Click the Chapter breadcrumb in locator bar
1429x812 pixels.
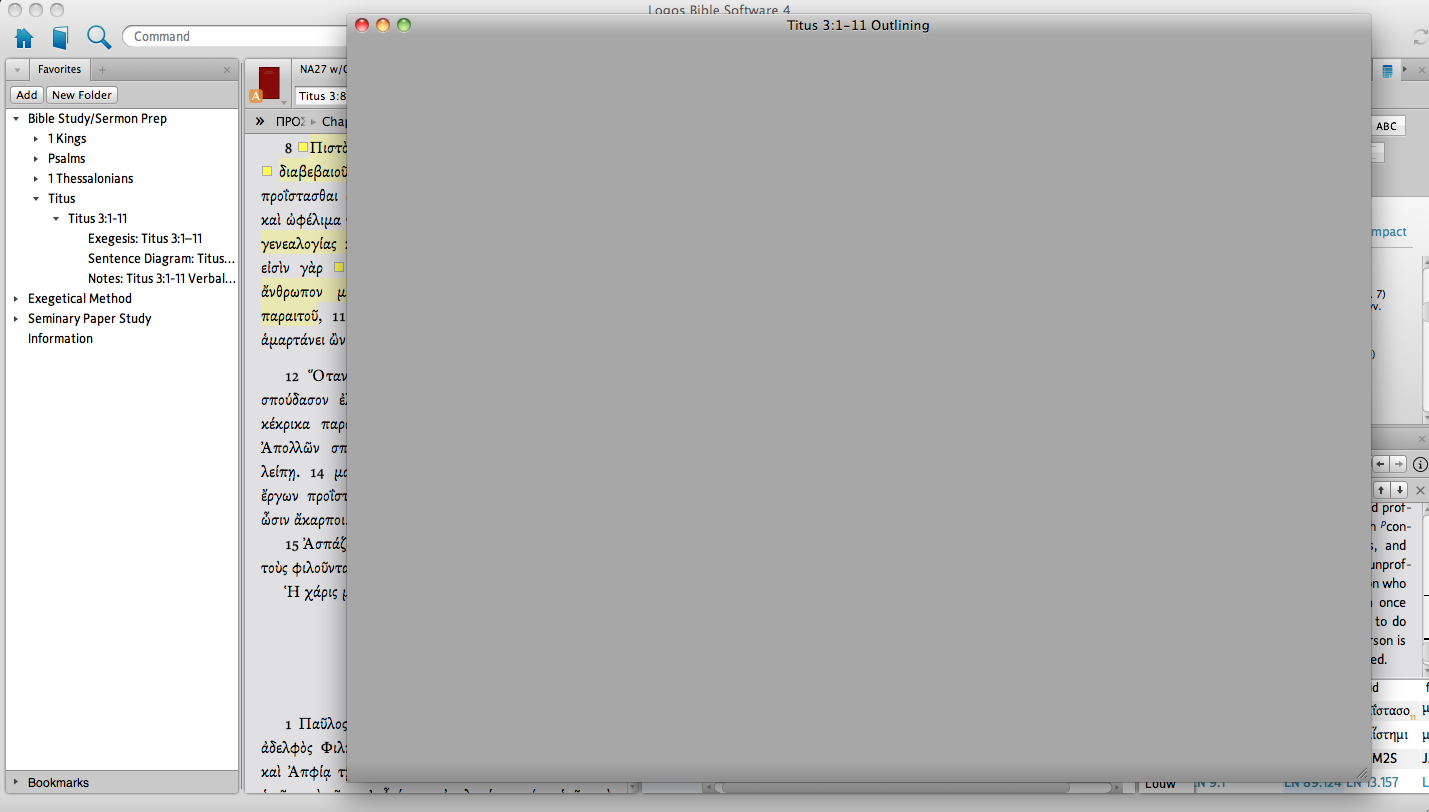pyautogui.click(x=333, y=121)
